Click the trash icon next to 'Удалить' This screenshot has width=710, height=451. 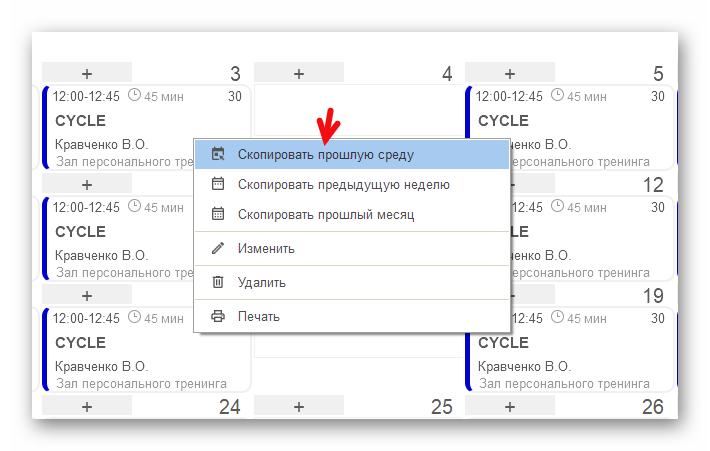pos(218,282)
